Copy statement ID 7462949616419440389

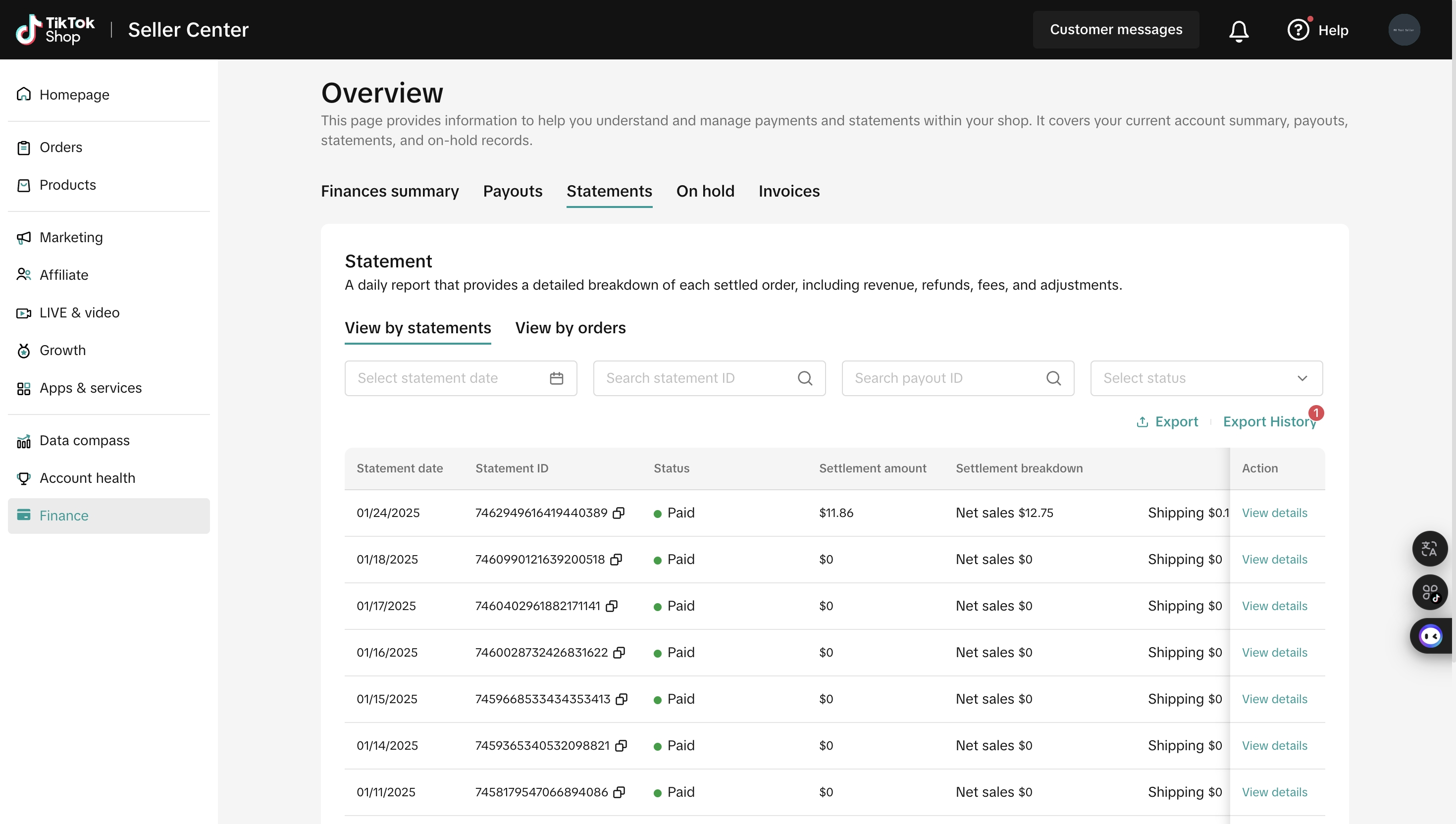coord(619,513)
